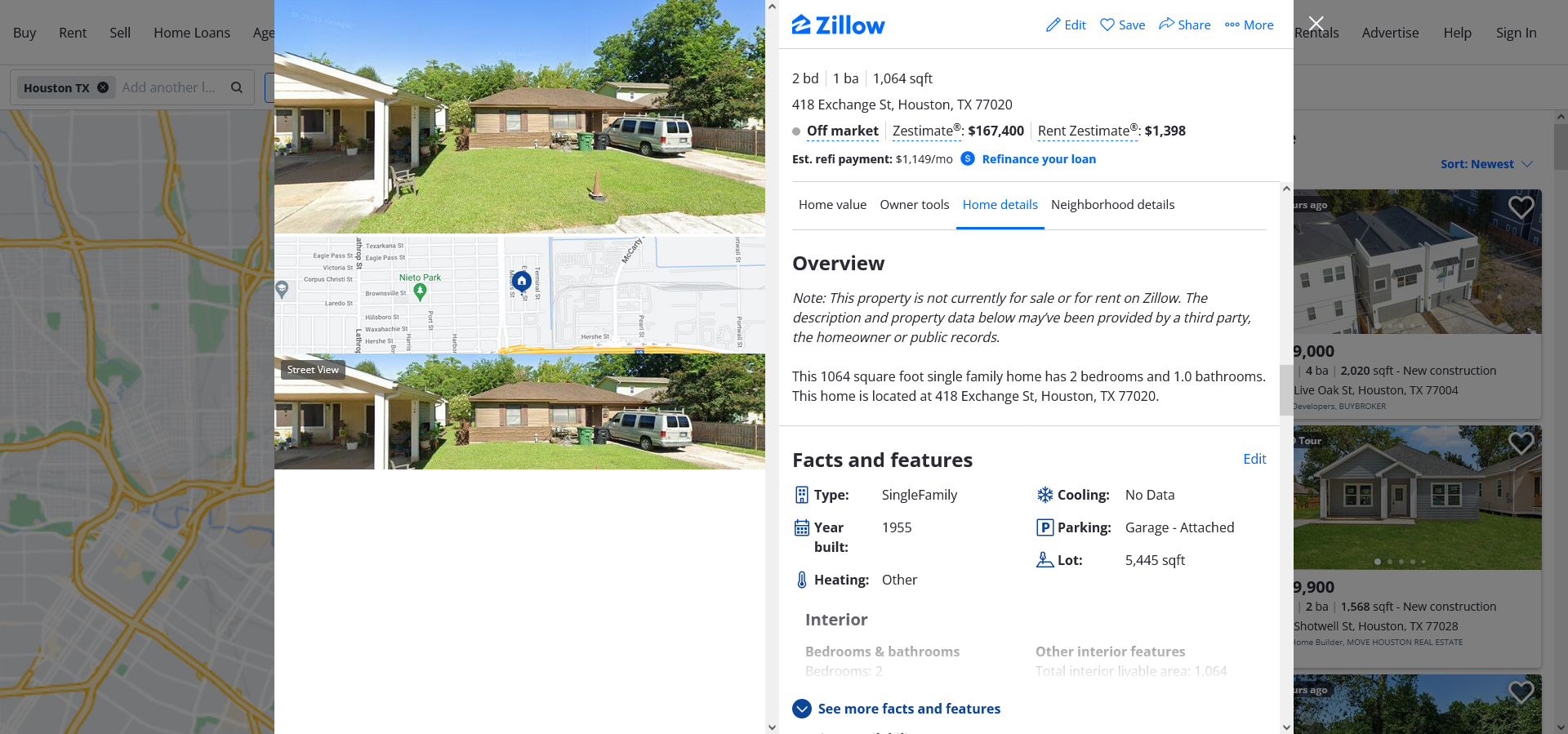
Task: Favorite the Shotwell St listing
Action: tap(1521, 443)
